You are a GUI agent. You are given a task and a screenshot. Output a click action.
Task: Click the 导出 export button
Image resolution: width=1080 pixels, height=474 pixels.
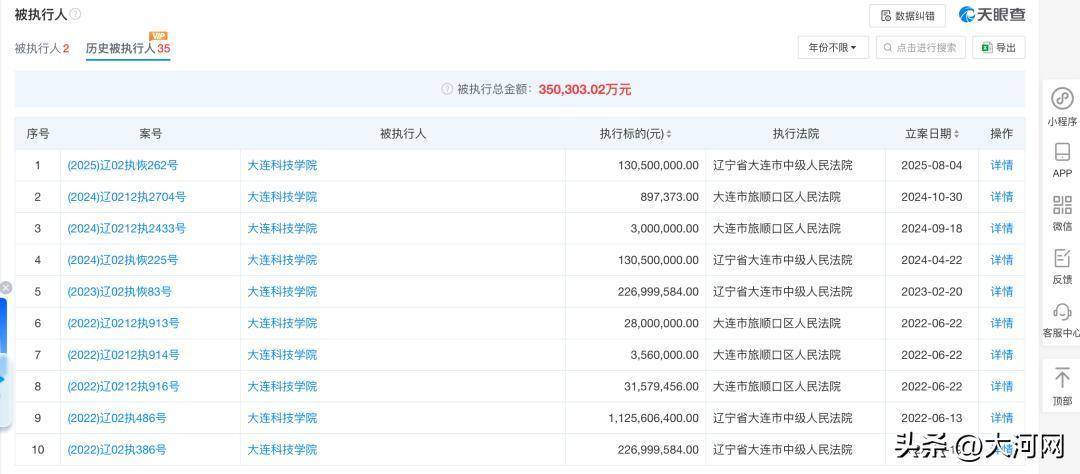point(998,47)
